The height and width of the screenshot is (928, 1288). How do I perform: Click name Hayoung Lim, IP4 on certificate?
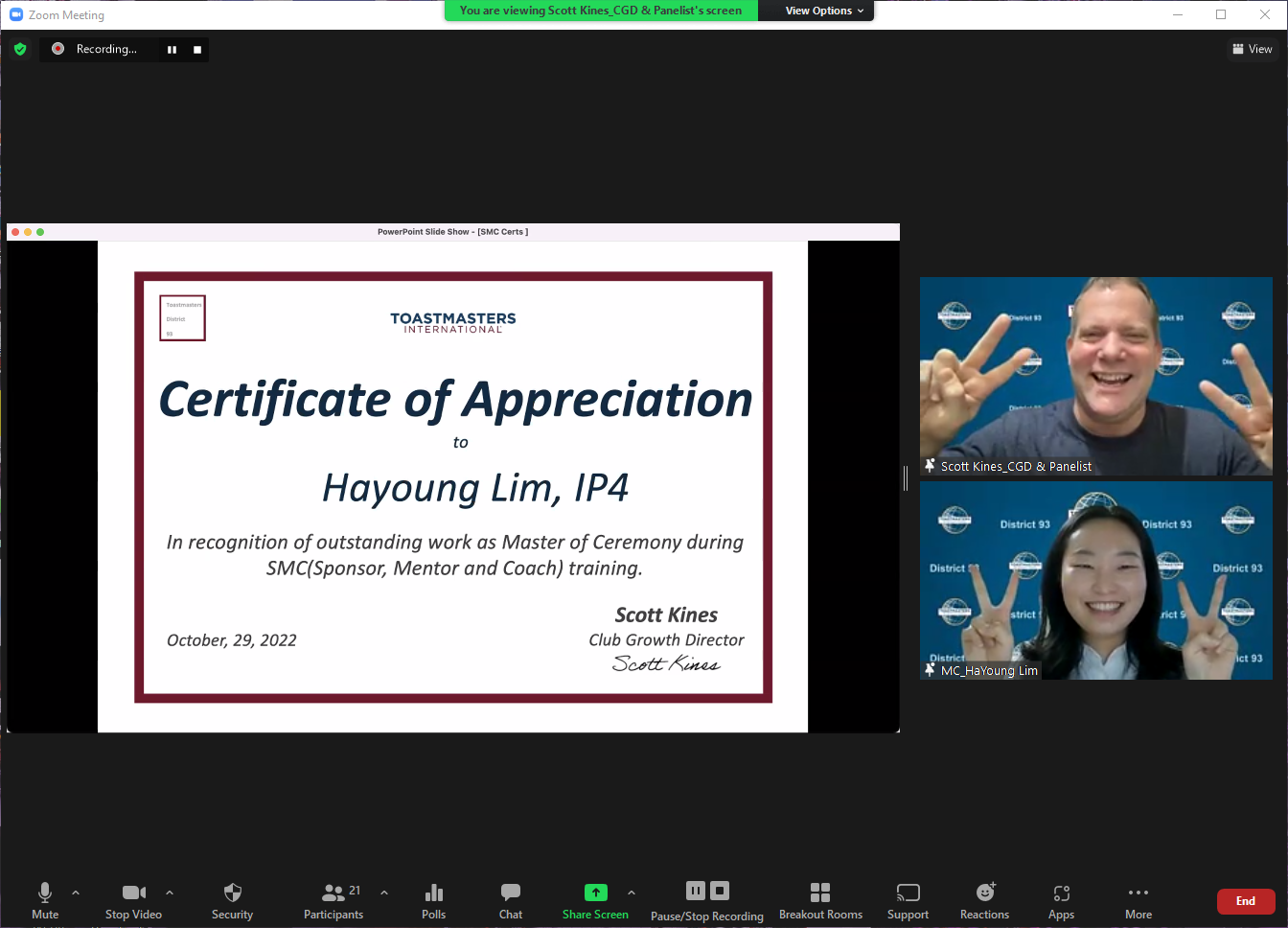coord(475,488)
